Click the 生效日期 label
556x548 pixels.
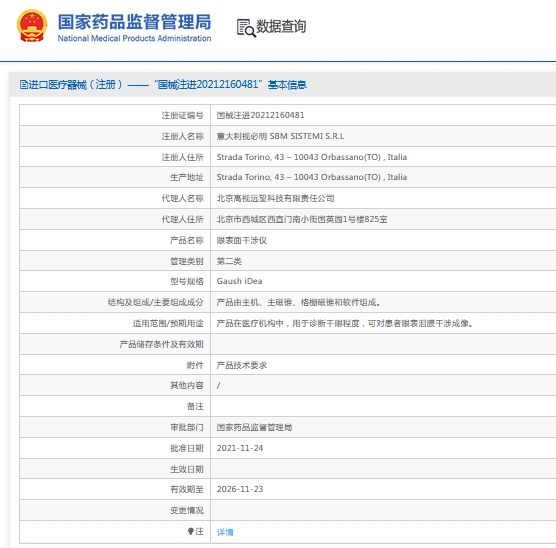[x=187, y=469]
